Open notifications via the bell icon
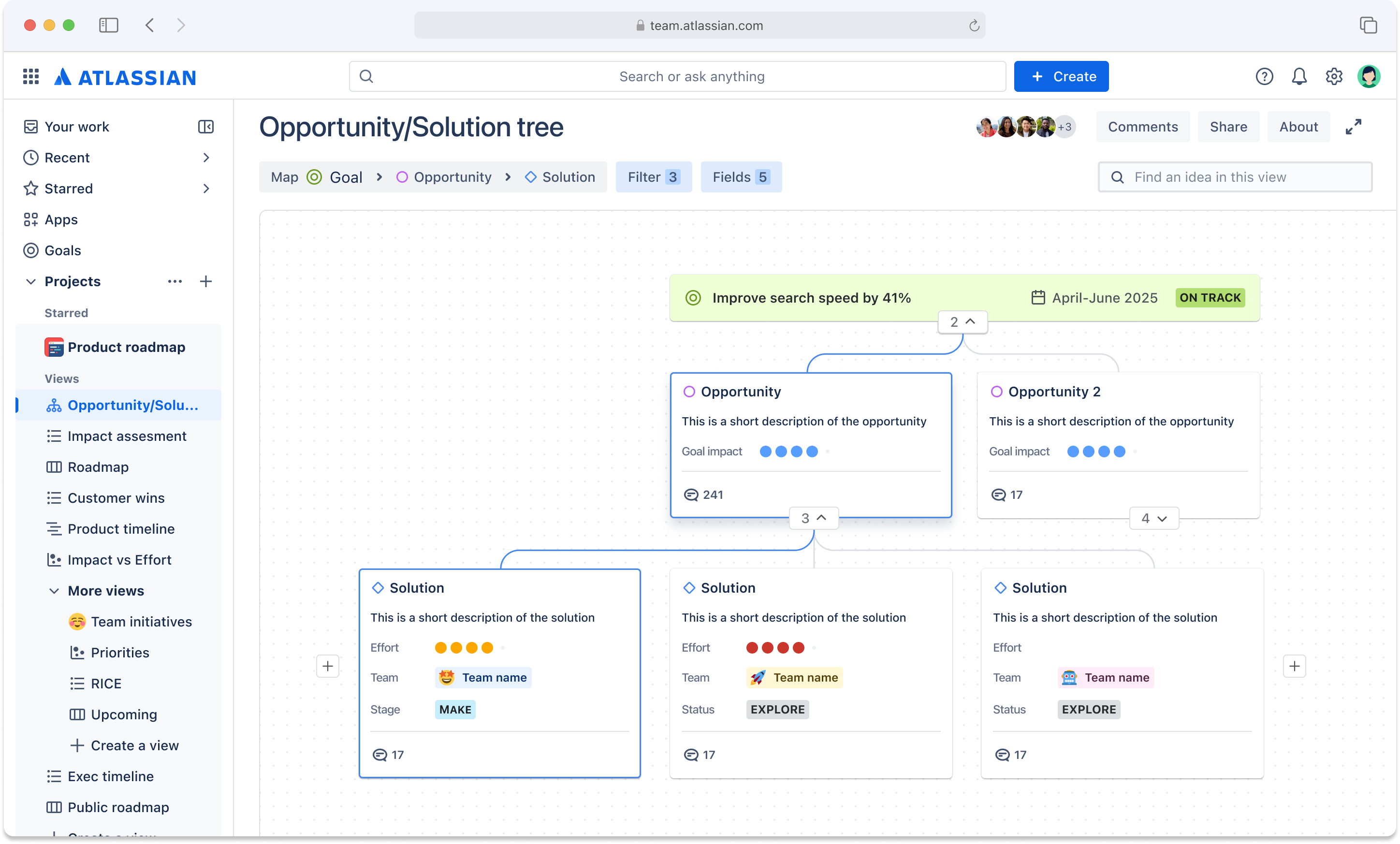 [x=1299, y=76]
